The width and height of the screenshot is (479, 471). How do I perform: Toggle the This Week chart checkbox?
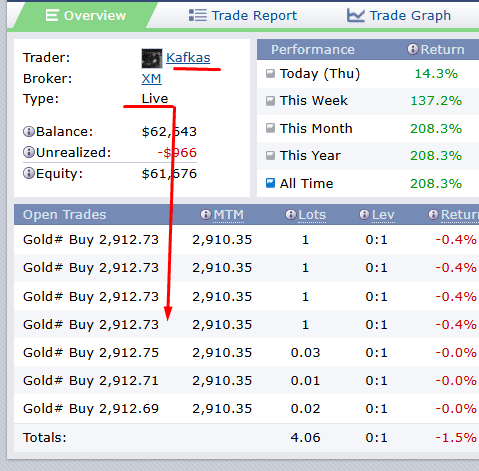tap(270, 101)
